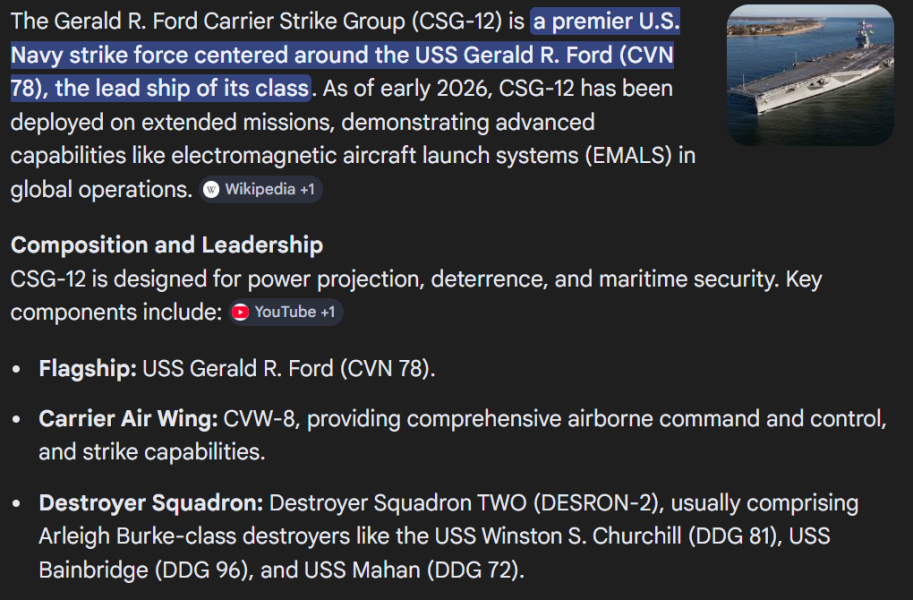Click the bold "Carrier Air Wing:" label

coord(128,419)
